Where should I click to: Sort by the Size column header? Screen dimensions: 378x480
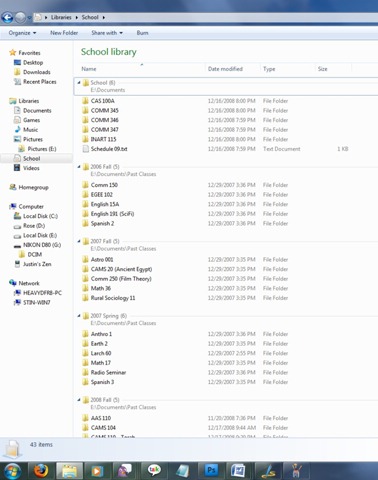333,69
